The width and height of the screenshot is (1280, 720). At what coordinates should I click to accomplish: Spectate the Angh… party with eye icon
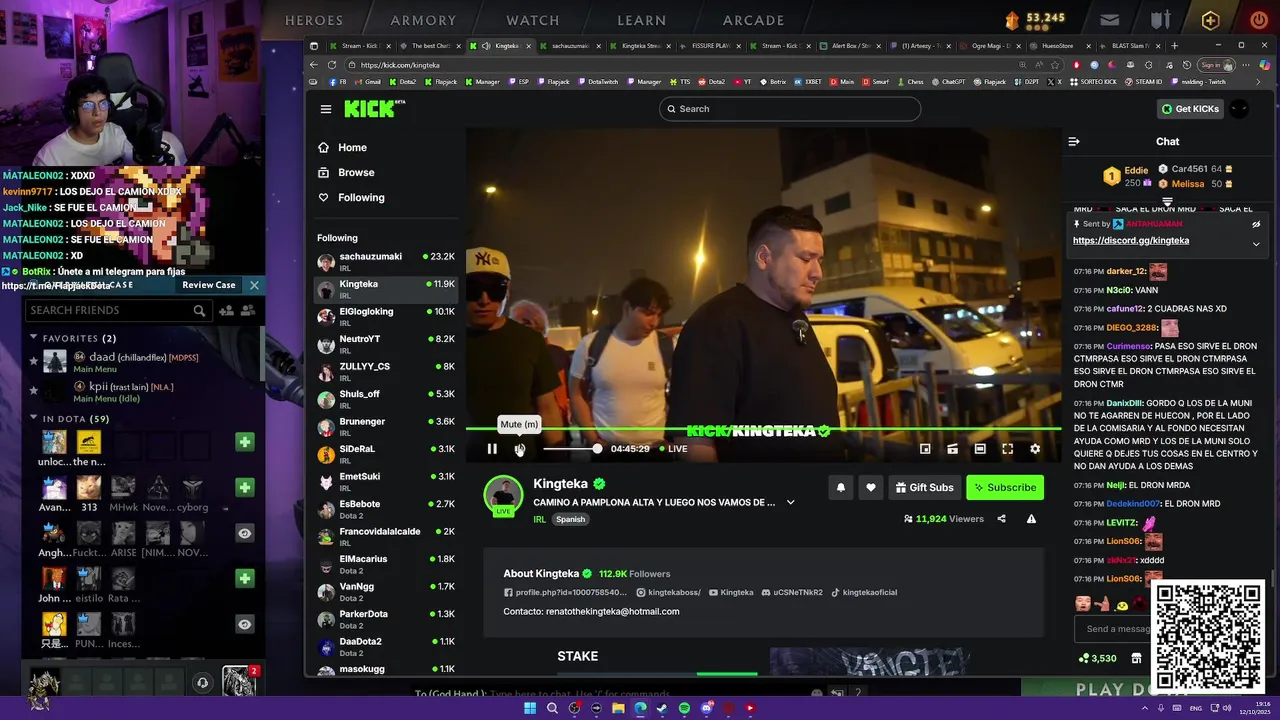point(245,533)
